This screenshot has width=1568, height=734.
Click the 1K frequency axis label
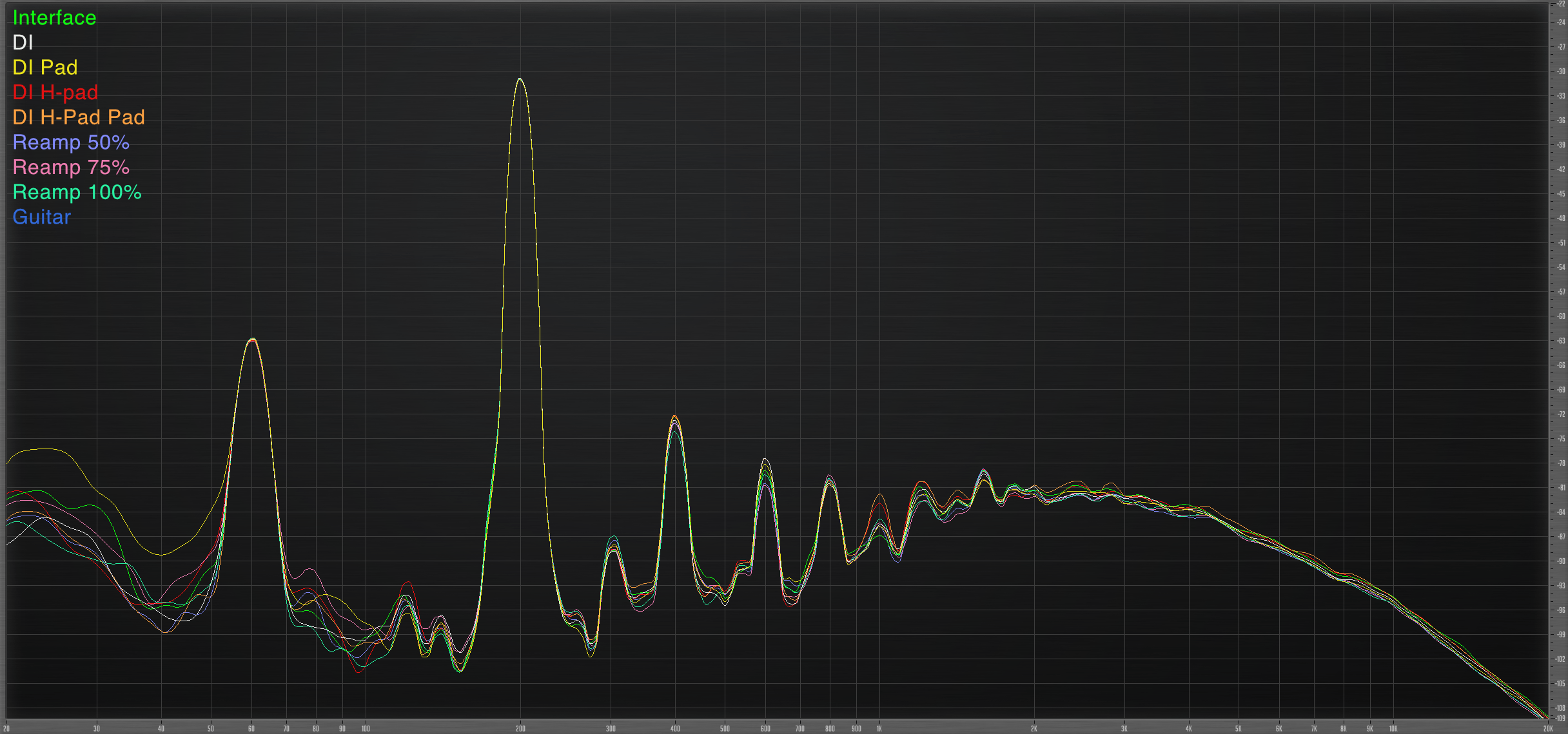click(x=879, y=728)
